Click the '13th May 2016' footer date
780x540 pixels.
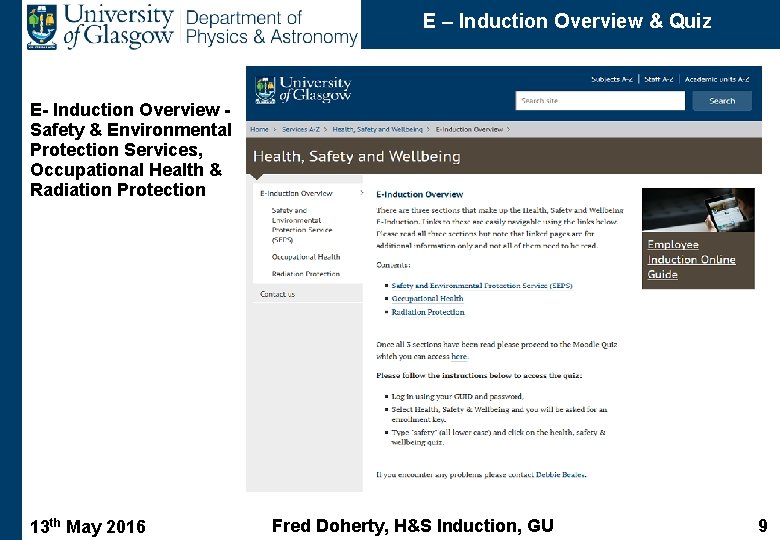[x=88, y=526]
